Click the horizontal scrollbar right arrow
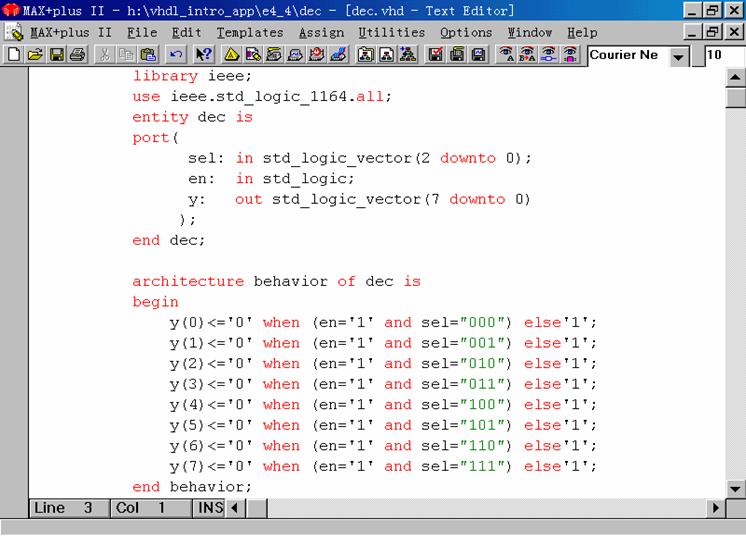This screenshot has height=536, width=746. (x=715, y=508)
